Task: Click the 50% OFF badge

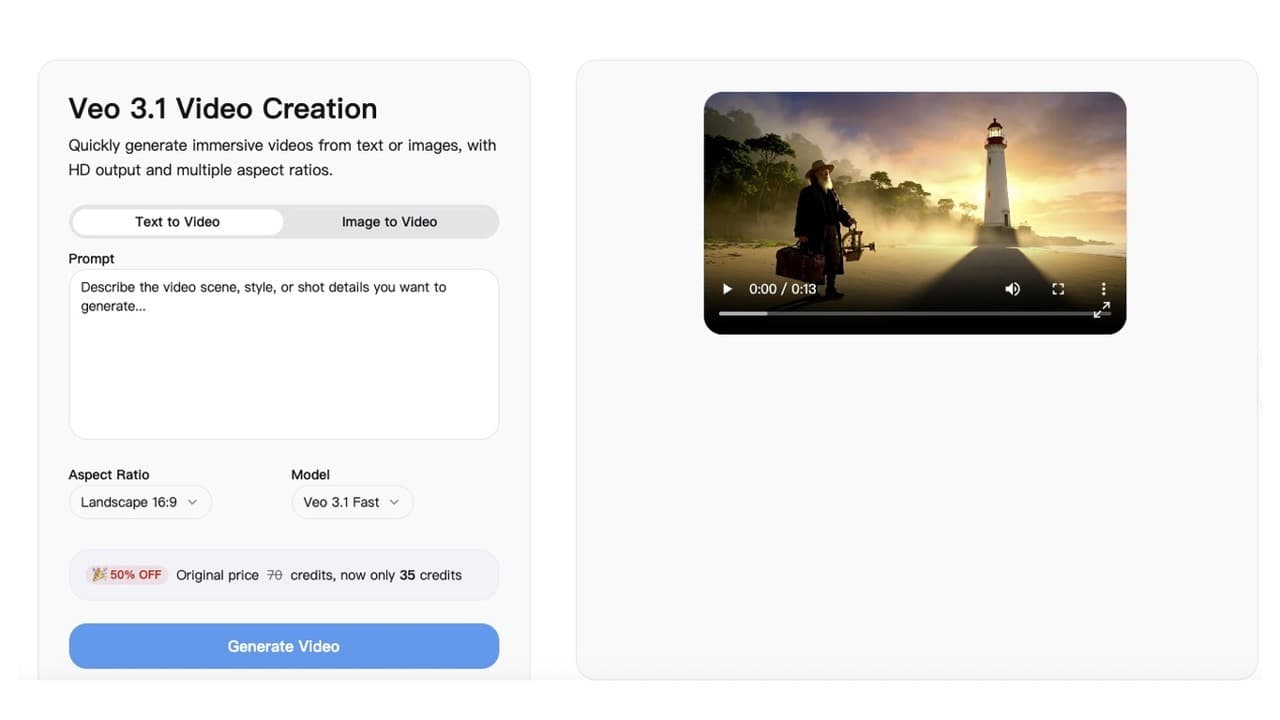Action: [125, 574]
